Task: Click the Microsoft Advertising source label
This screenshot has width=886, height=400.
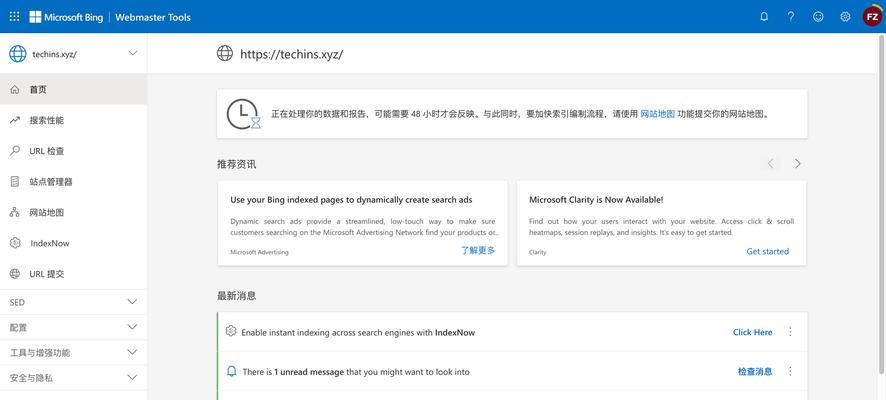Action: point(259,252)
